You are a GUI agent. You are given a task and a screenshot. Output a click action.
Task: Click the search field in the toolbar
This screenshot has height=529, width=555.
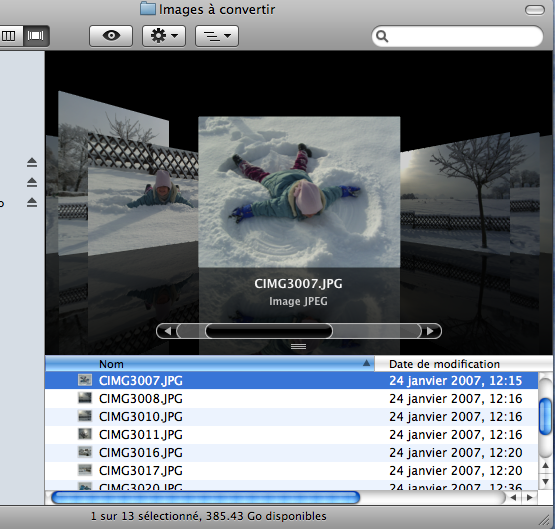click(x=457, y=36)
